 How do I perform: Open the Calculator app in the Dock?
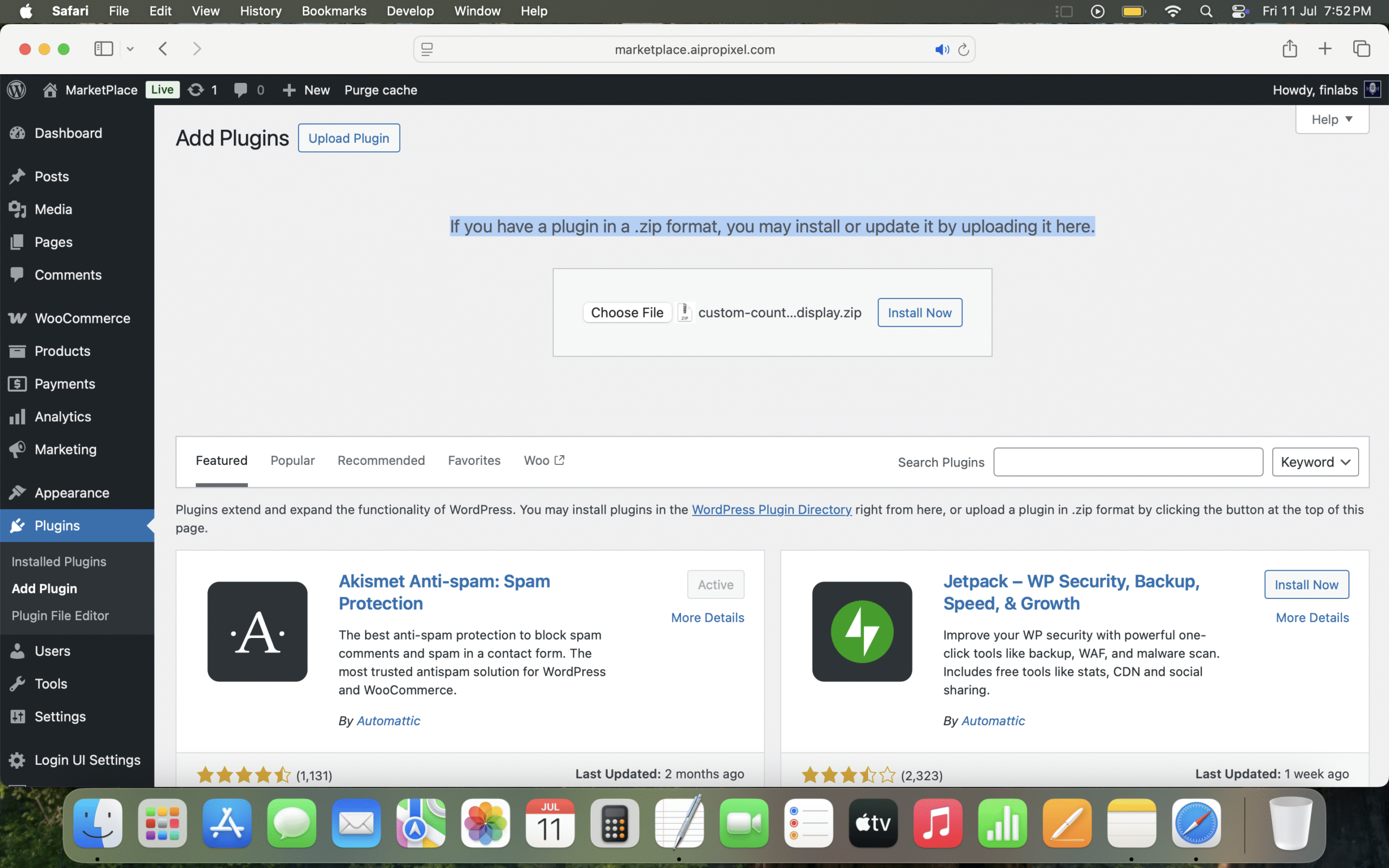pyautogui.click(x=614, y=823)
